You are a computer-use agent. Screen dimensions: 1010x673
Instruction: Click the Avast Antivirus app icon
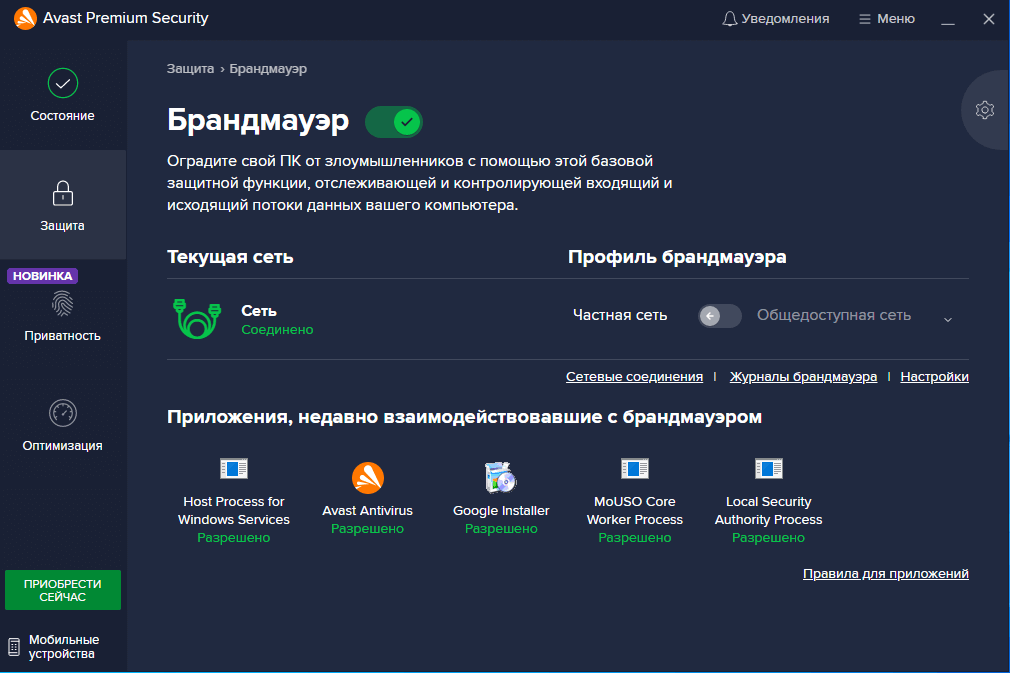point(368,478)
